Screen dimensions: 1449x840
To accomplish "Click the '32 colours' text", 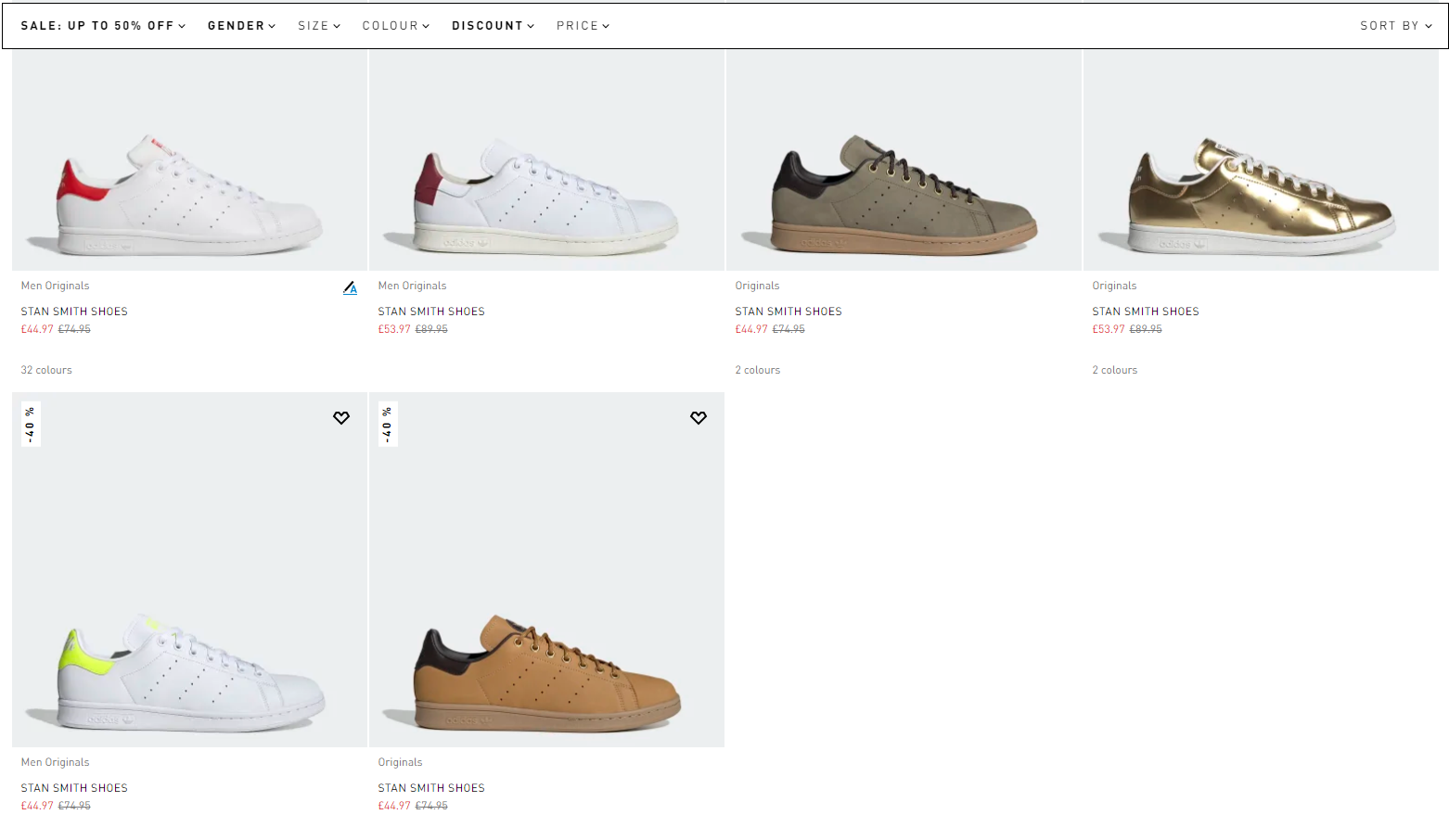I will [46, 370].
